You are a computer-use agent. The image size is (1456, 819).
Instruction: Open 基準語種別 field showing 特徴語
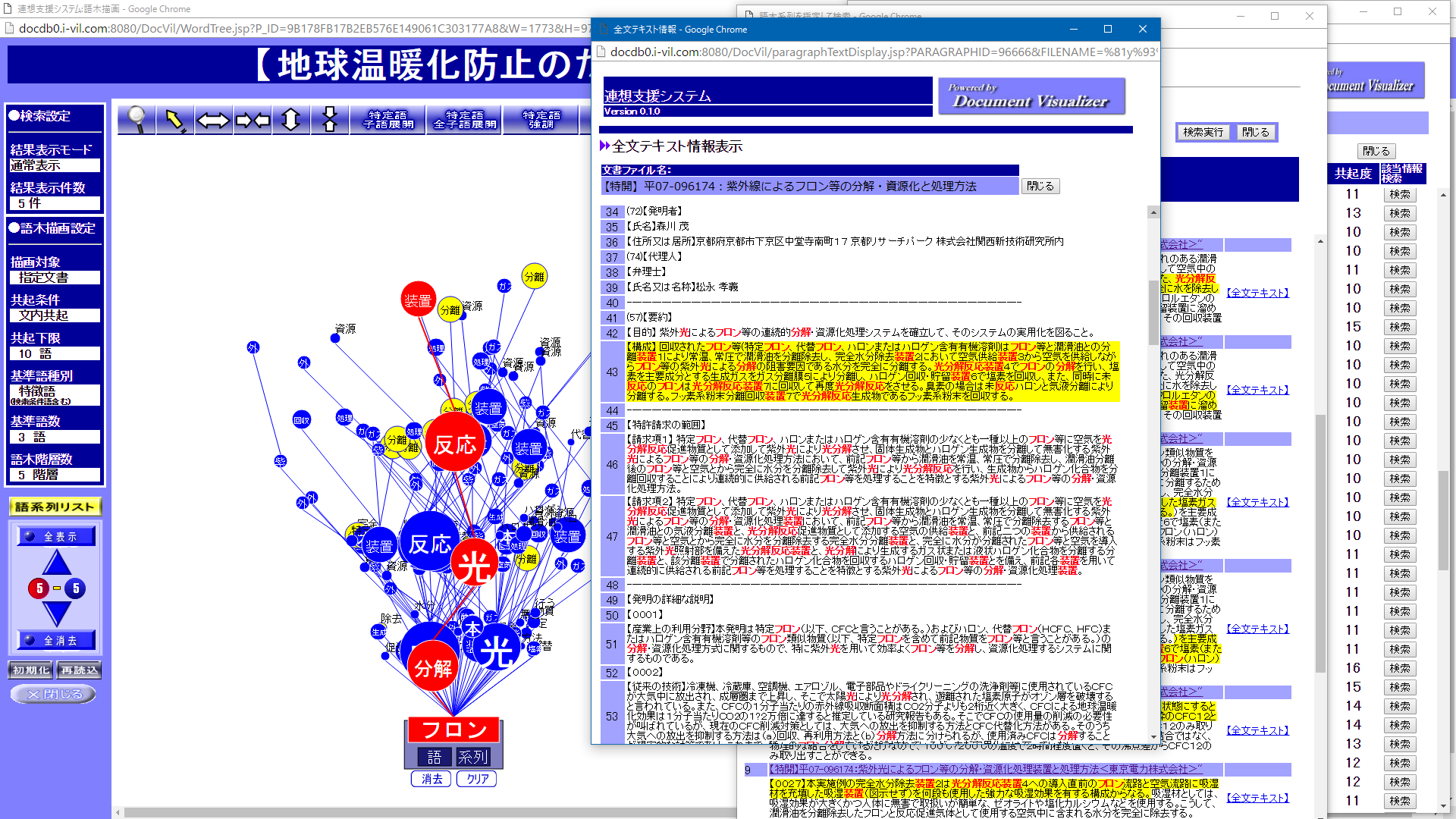pyautogui.click(x=55, y=395)
